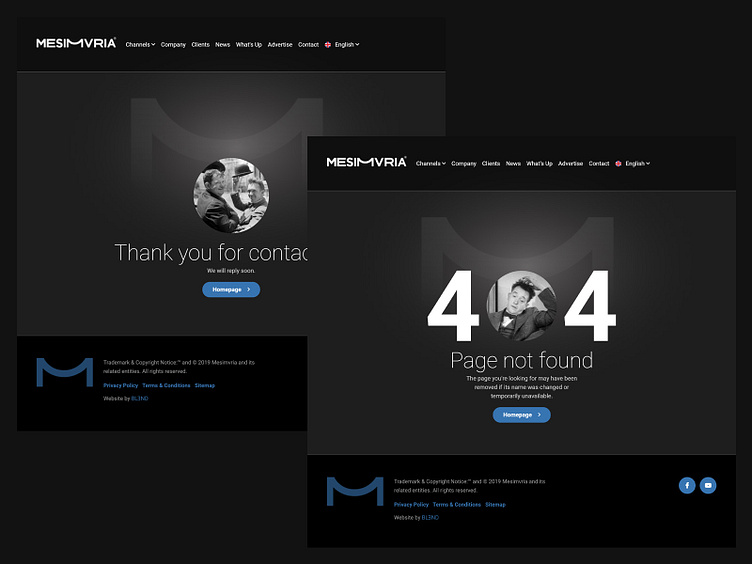This screenshot has width=752, height=564.
Task: Open Facebook icon in 404 page footer
Action: click(687, 485)
